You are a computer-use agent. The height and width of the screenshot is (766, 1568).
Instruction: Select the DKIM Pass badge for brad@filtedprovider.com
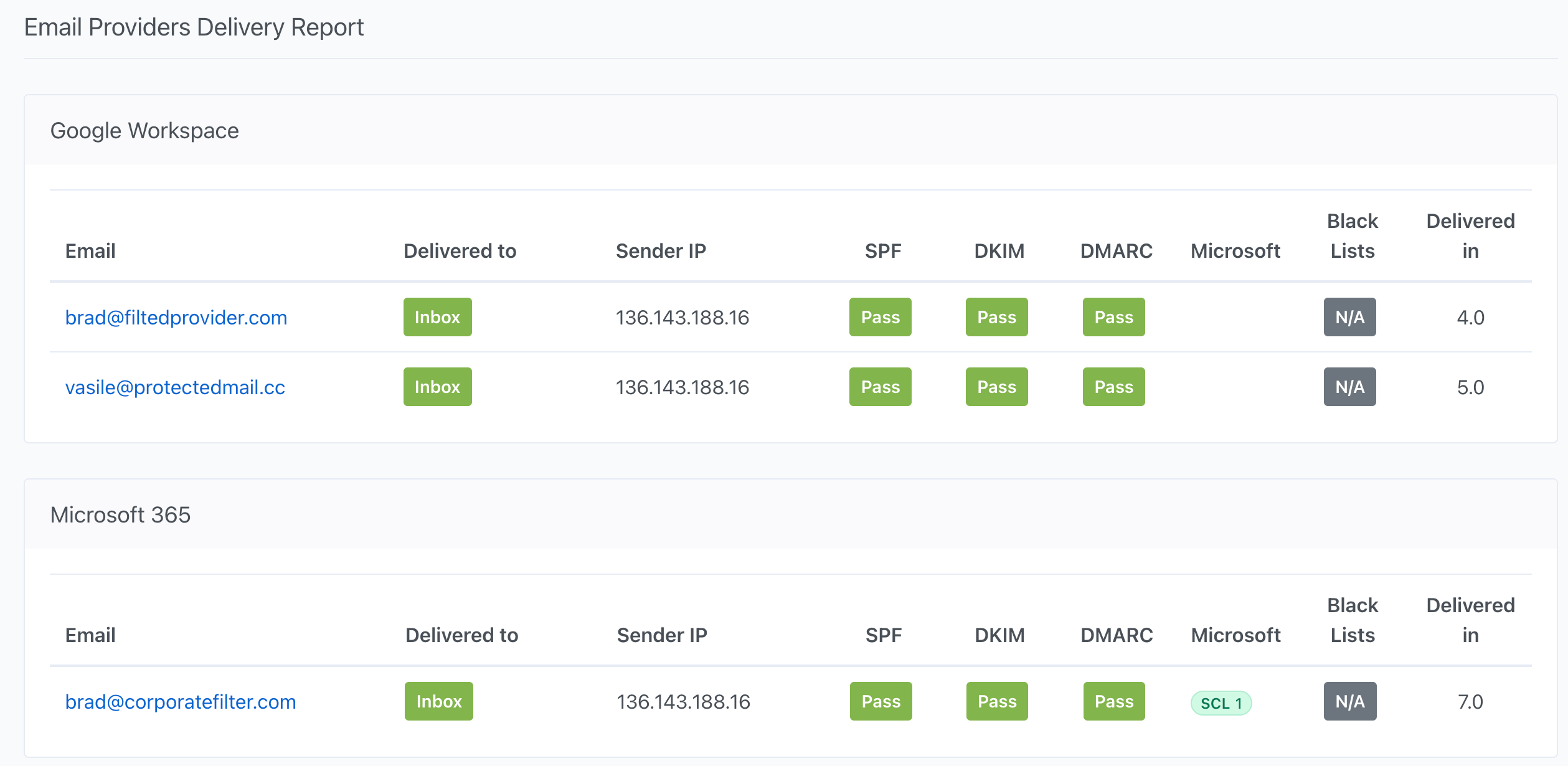pos(996,317)
